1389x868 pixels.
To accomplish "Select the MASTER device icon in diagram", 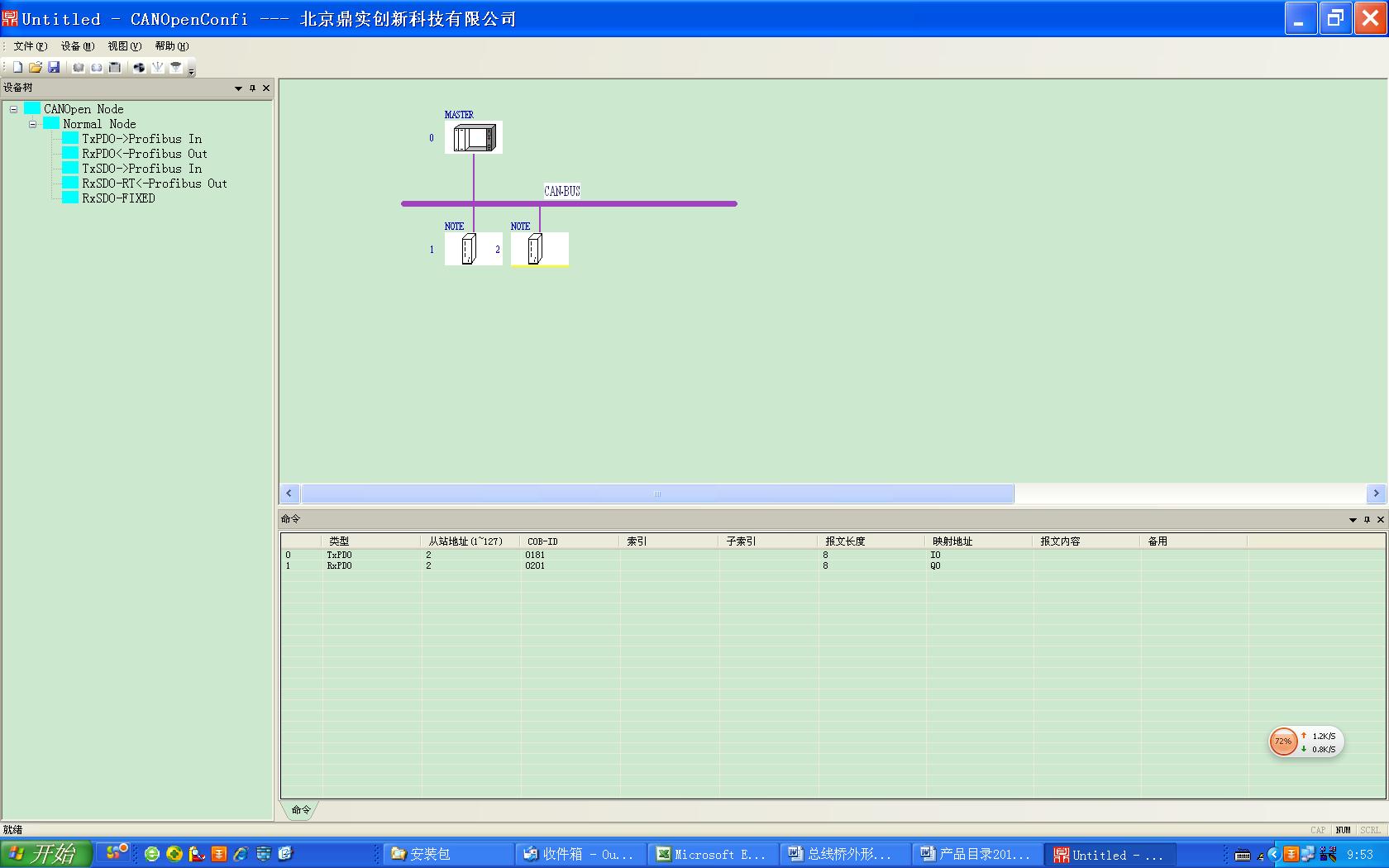I will tap(474, 137).
